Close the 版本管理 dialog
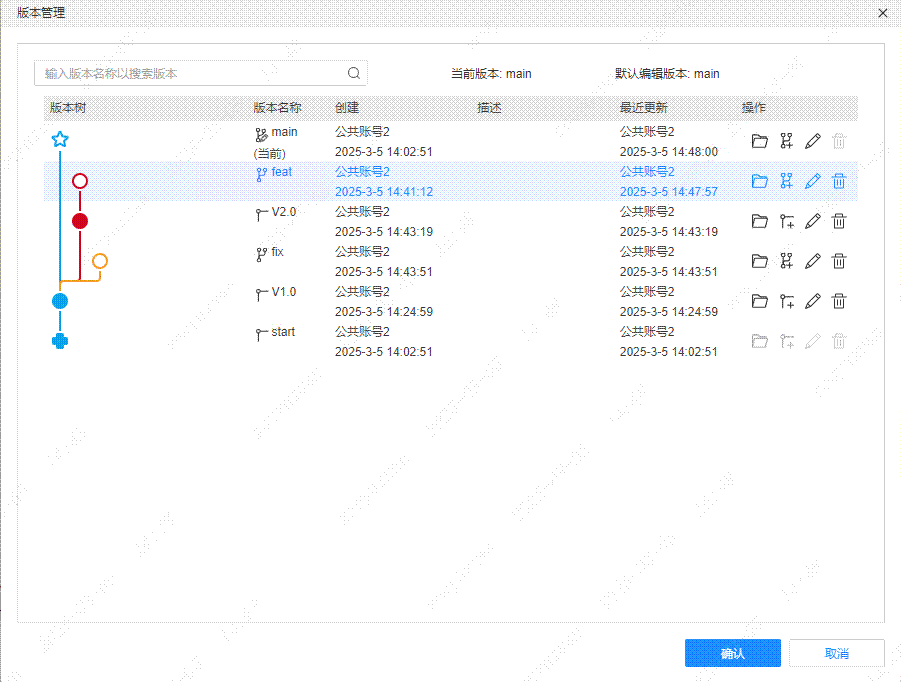Screen dimensions: 901x682 point(883,13)
